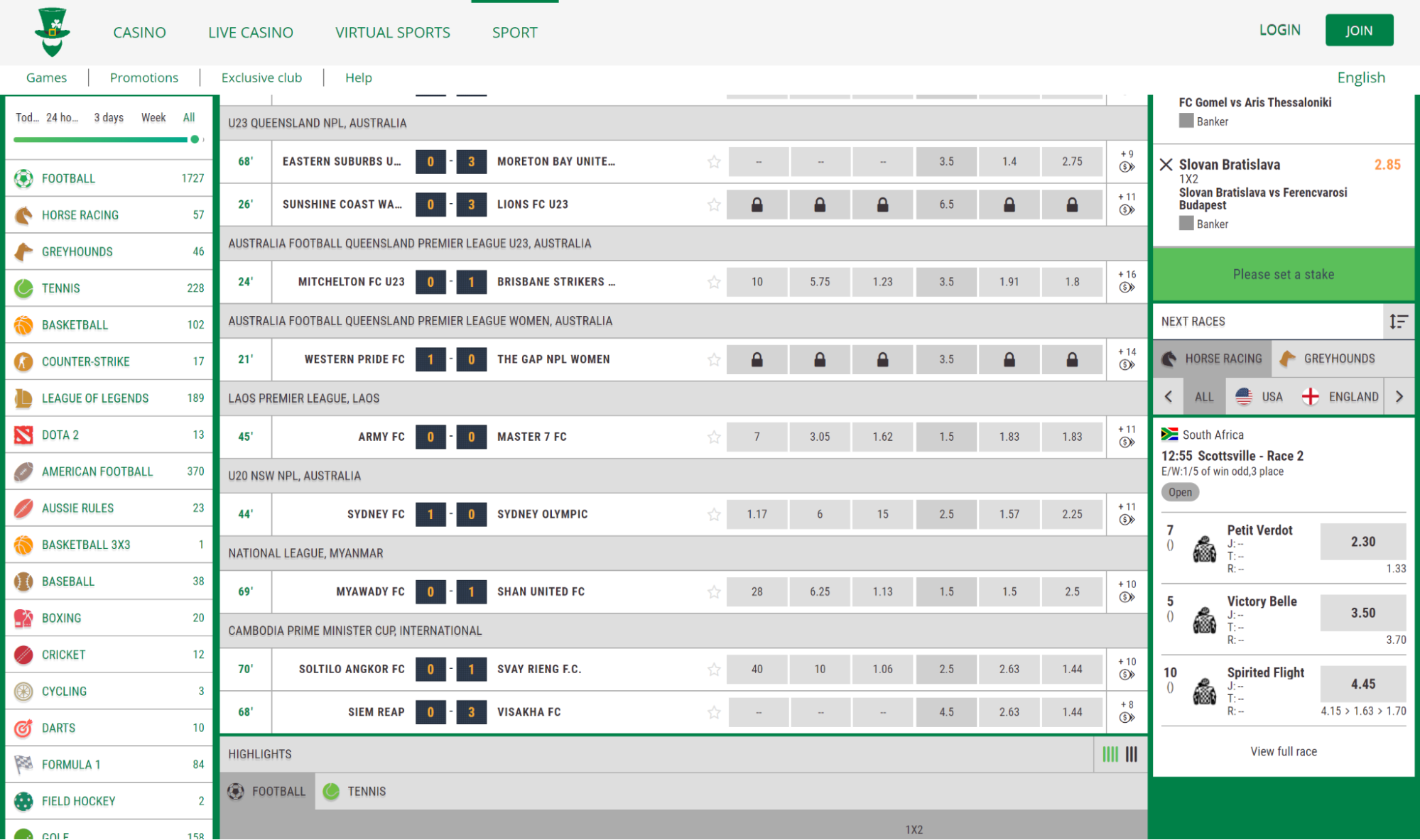This screenshot has width=1420, height=840.
Task: Expand +8 markets for Siem Reap match
Action: pos(1127,711)
